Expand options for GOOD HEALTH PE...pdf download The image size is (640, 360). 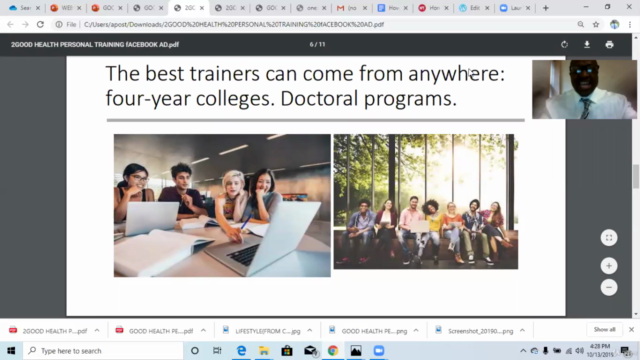coord(203,331)
